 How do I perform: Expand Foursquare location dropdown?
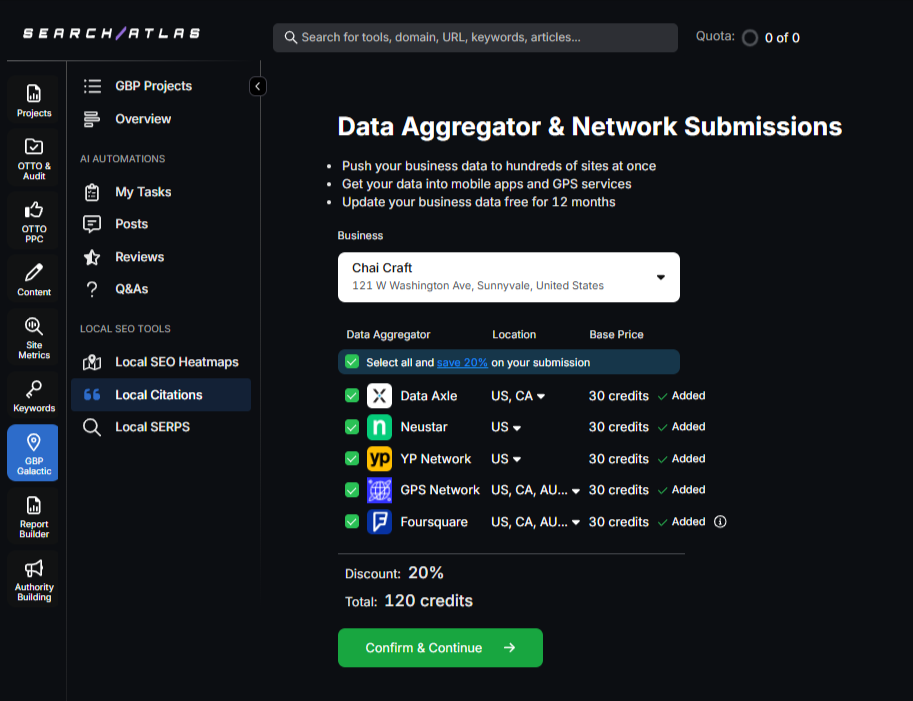pos(536,522)
